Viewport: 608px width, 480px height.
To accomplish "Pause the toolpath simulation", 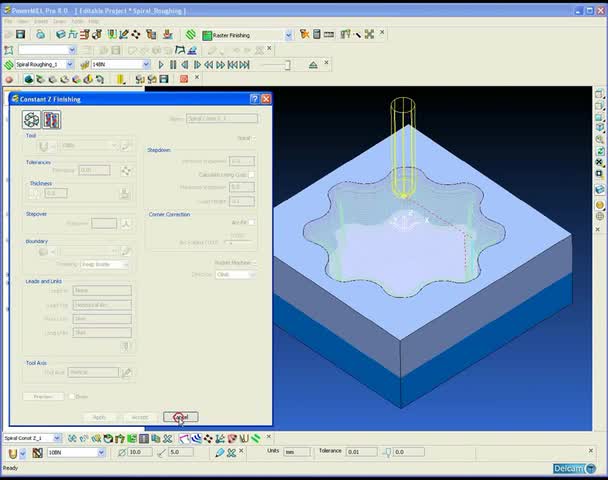I will pyautogui.click(x=173, y=65).
